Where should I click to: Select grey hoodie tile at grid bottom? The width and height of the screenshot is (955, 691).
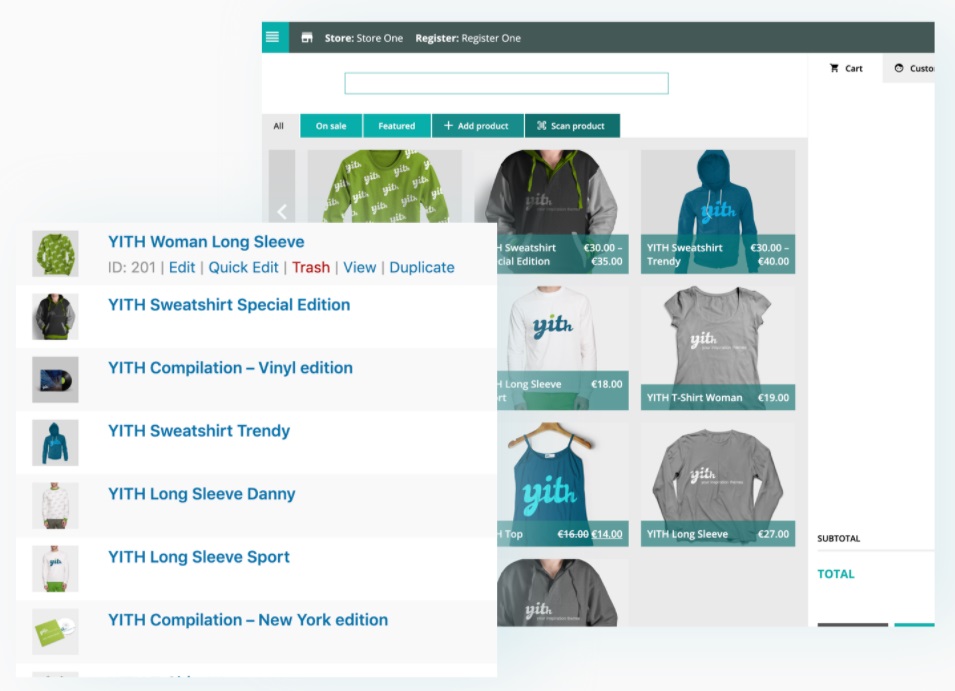563,592
